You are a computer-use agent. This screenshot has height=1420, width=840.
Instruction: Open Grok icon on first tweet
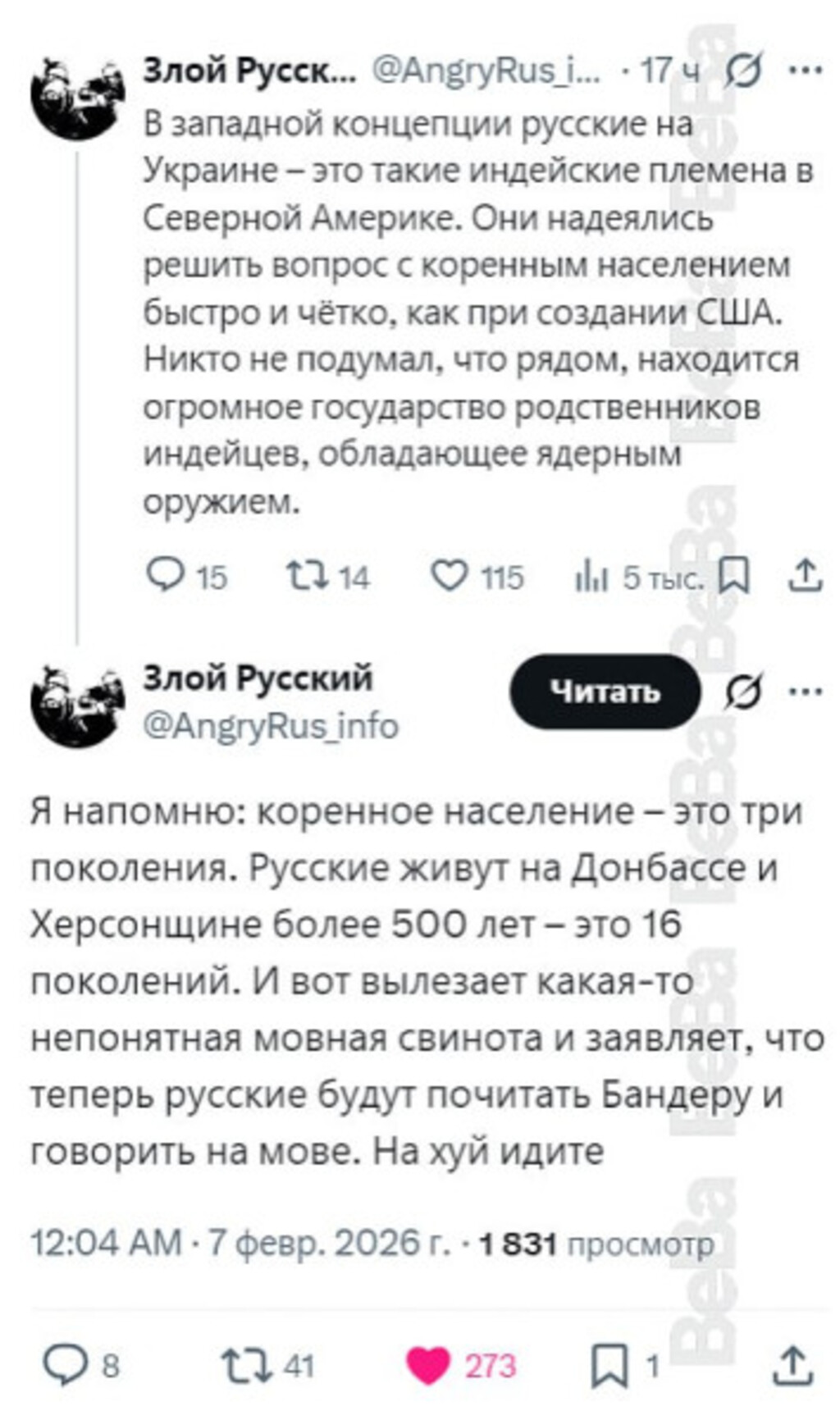pos(744,71)
